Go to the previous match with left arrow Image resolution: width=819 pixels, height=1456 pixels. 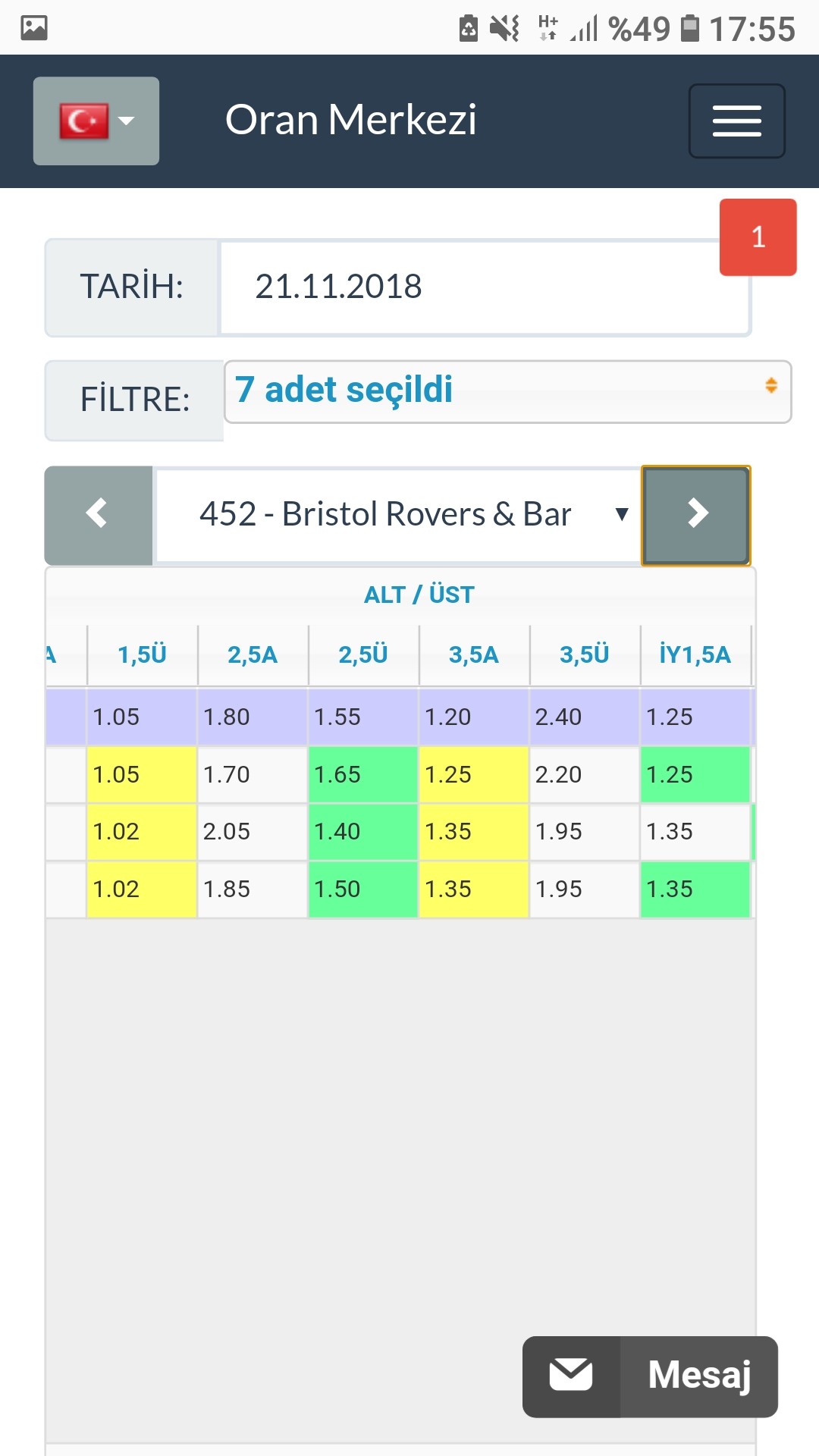[98, 514]
